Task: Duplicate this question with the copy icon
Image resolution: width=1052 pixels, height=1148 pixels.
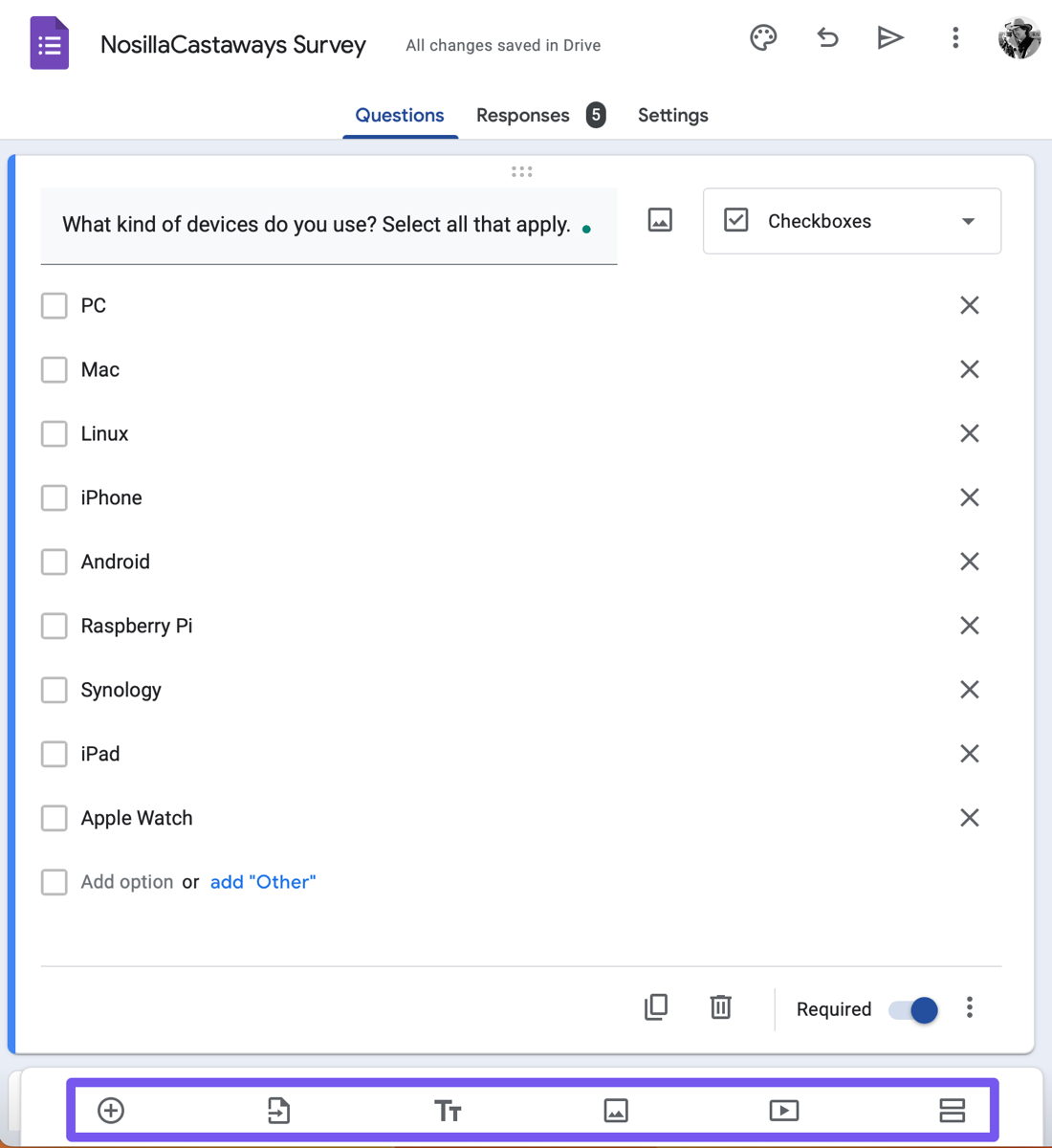Action: [x=656, y=1007]
